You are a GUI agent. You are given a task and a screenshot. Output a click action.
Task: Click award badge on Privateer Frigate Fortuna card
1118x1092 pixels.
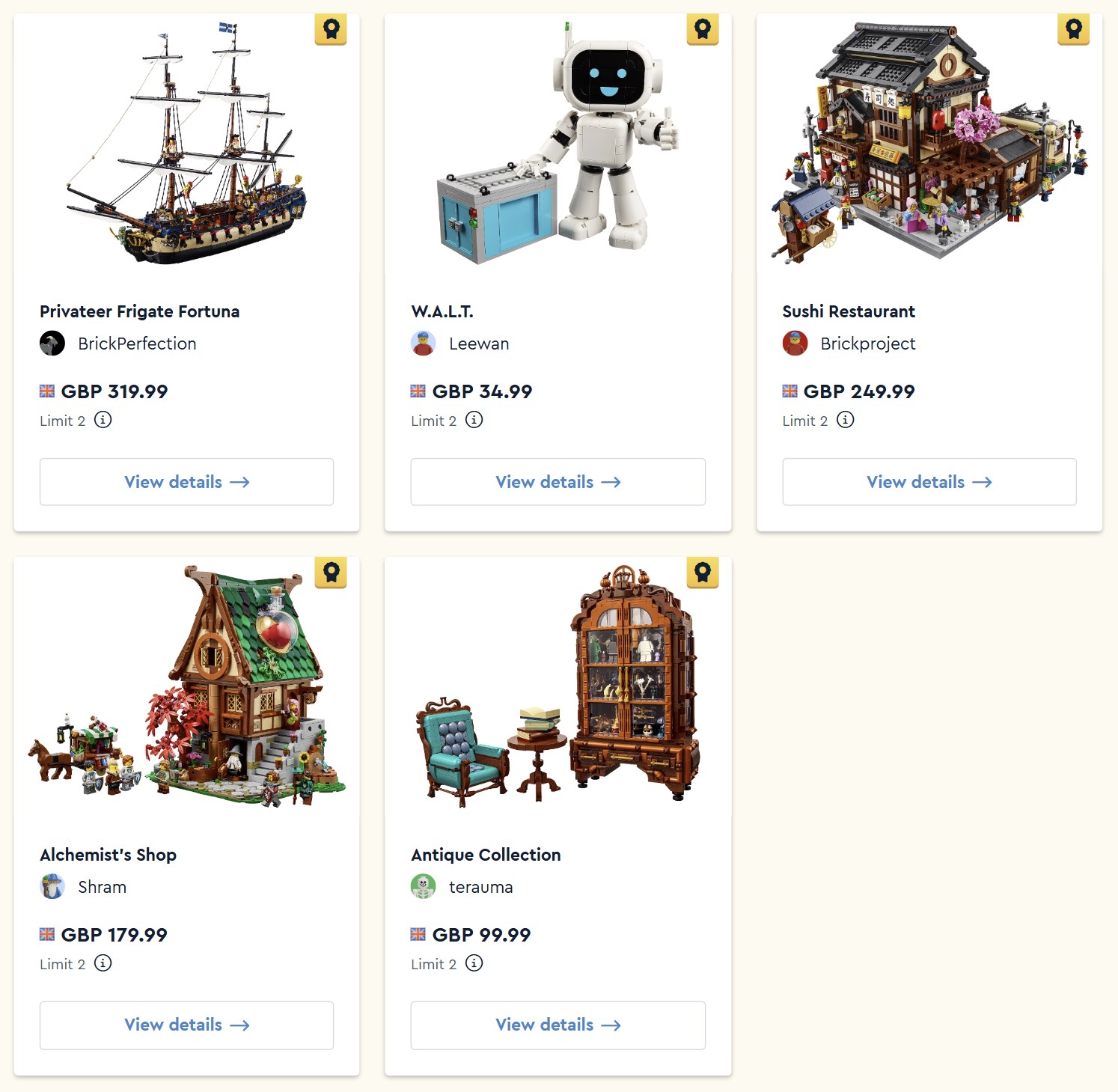[x=331, y=29]
